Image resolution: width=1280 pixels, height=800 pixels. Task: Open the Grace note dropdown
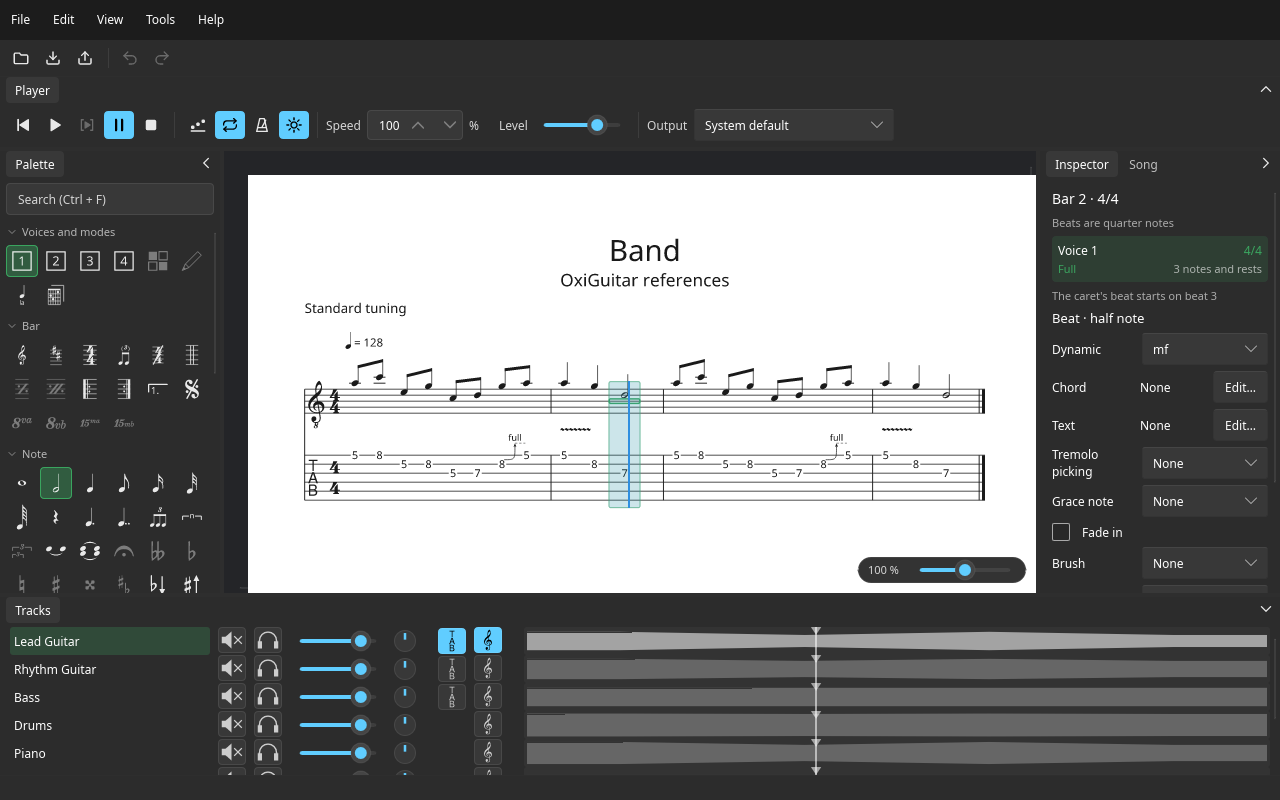[1205, 501]
